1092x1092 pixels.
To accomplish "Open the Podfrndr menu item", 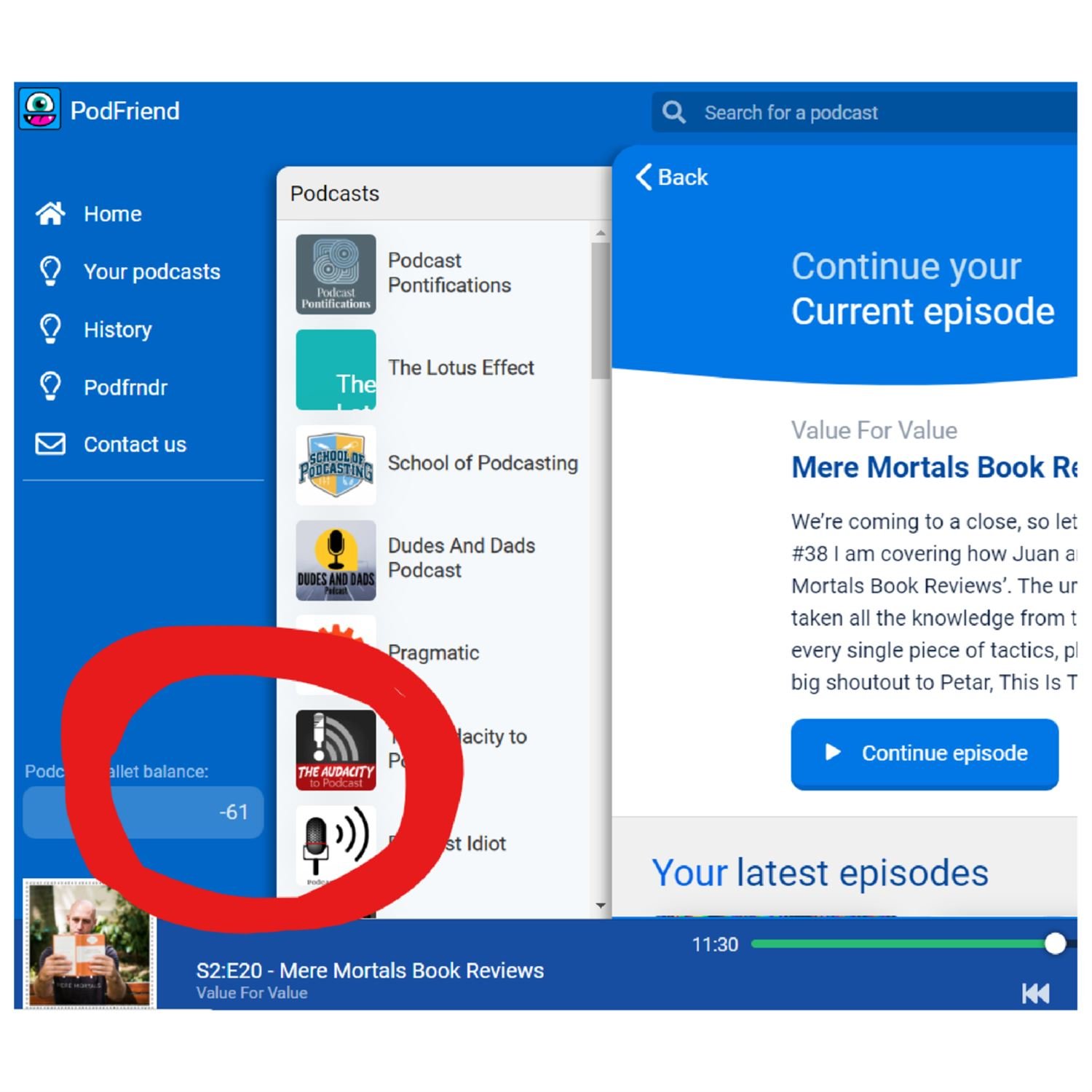I will tap(125, 387).
